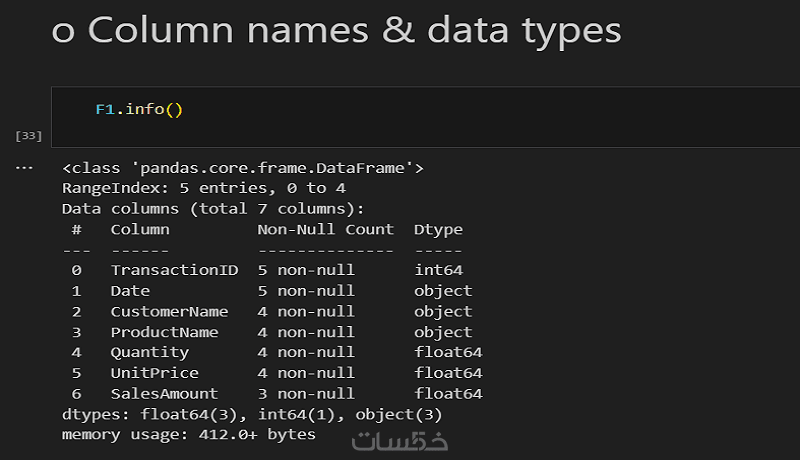Viewport: 800px width, 460px height.
Task: Select the UnitPrice column name
Action: click(x=155, y=373)
